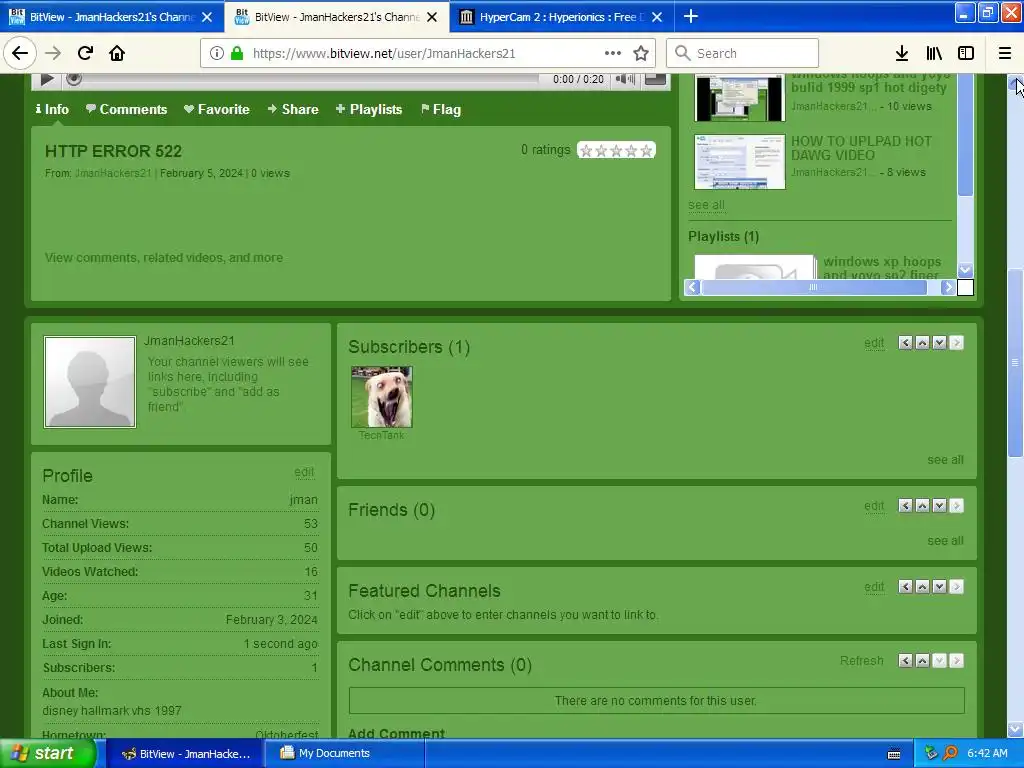Open the hoops and yoyo build 1999 thumbnail

pos(739,98)
